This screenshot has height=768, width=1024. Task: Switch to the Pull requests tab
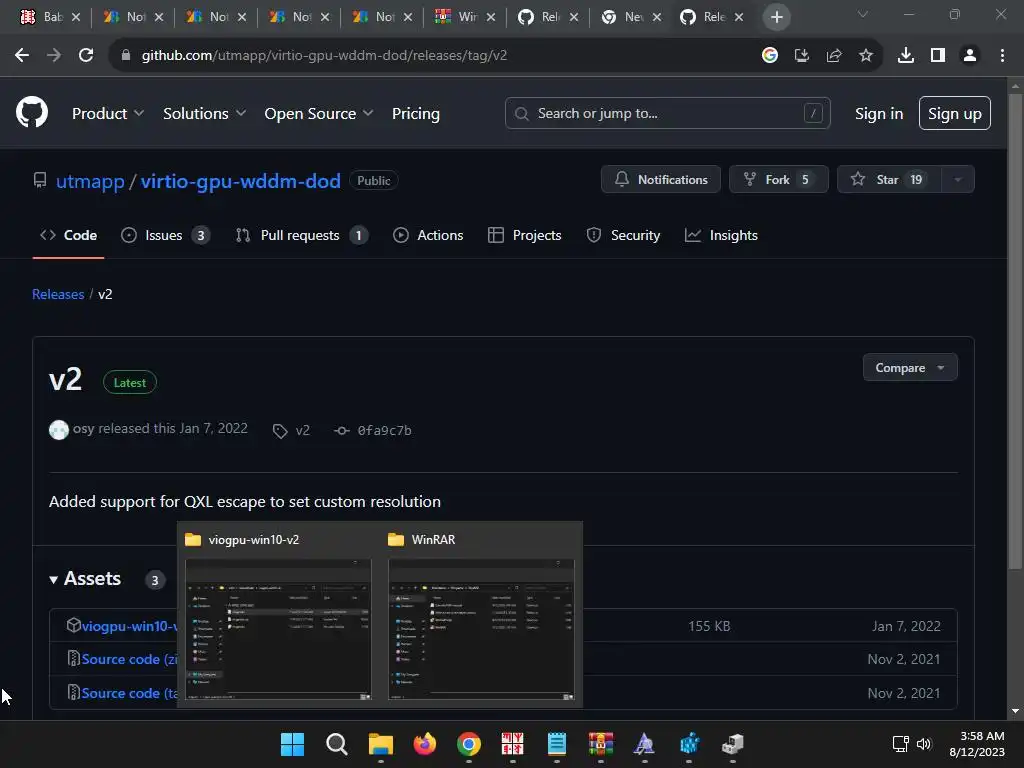tap(302, 235)
